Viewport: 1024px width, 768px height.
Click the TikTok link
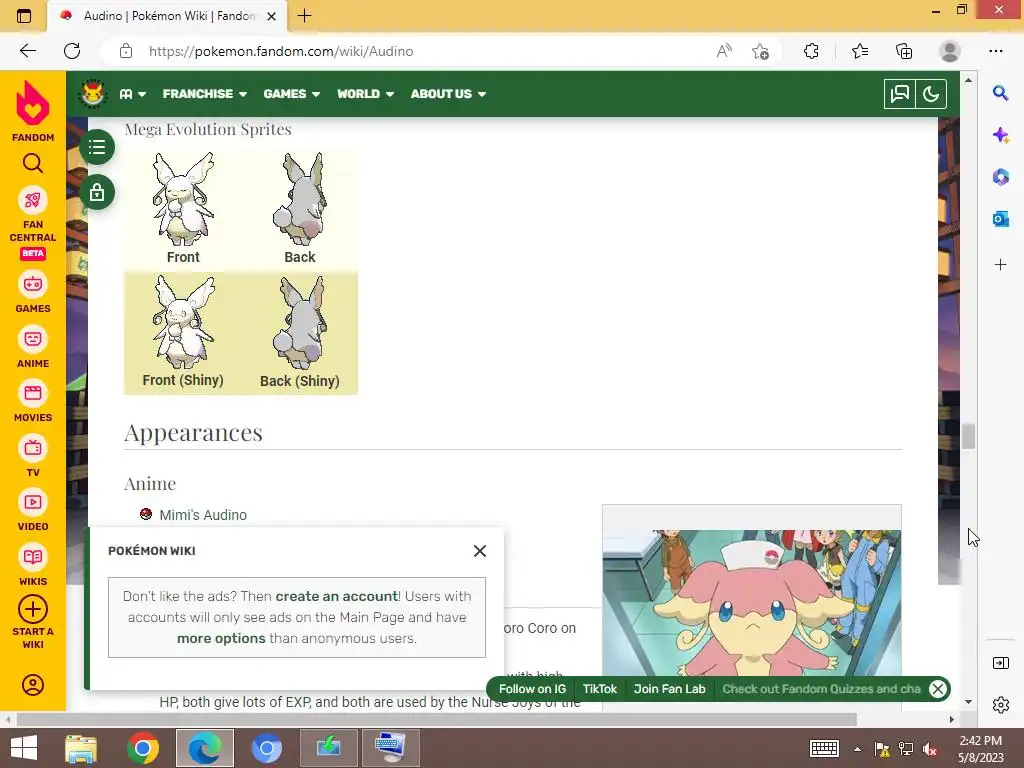600,689
